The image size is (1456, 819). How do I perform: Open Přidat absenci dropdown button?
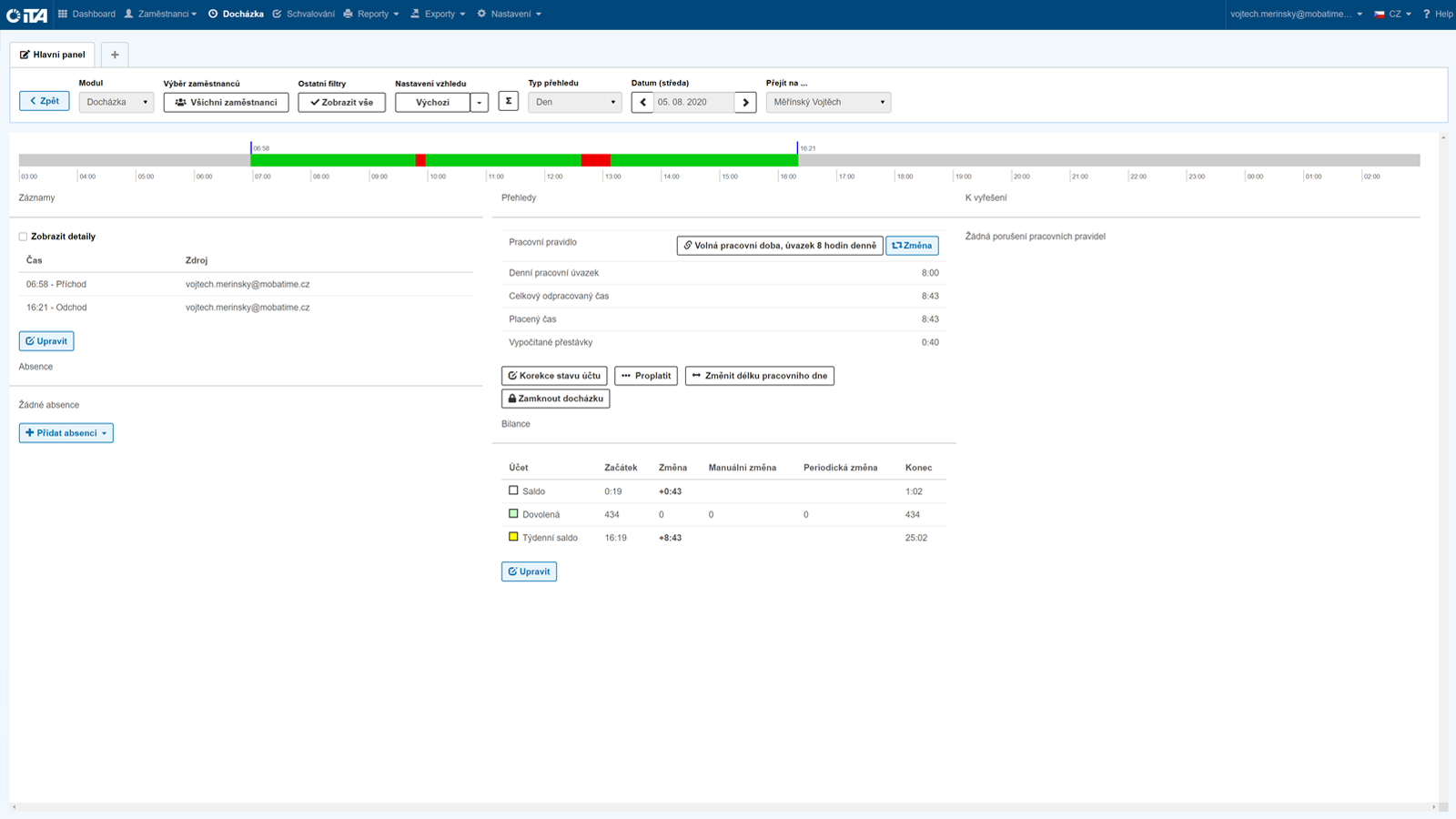pyautogui.click(x=66, y=433)
